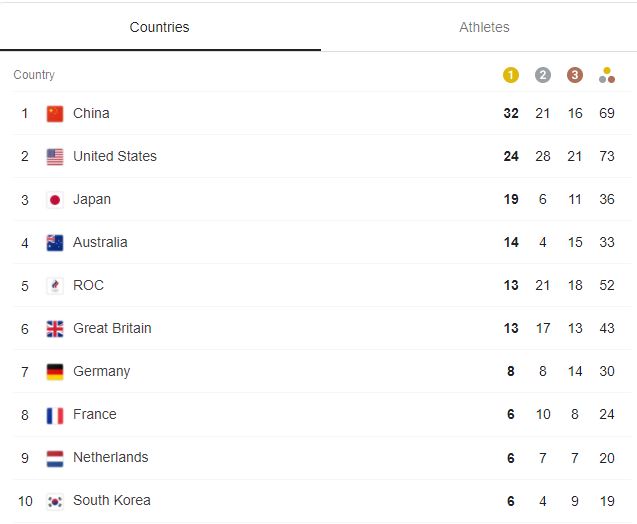
Task: Open the Germany country row
Action: (x=322, y=371)
